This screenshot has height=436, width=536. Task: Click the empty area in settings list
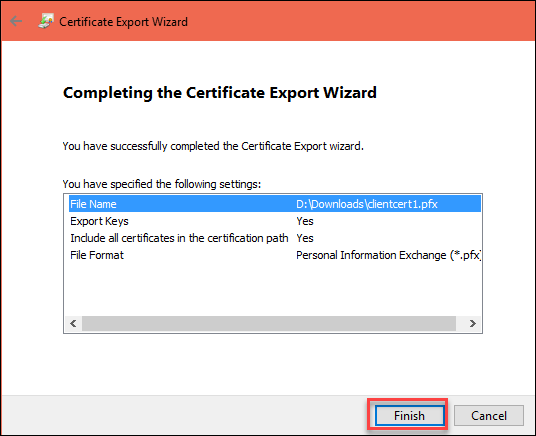click(x=273, y=289)
